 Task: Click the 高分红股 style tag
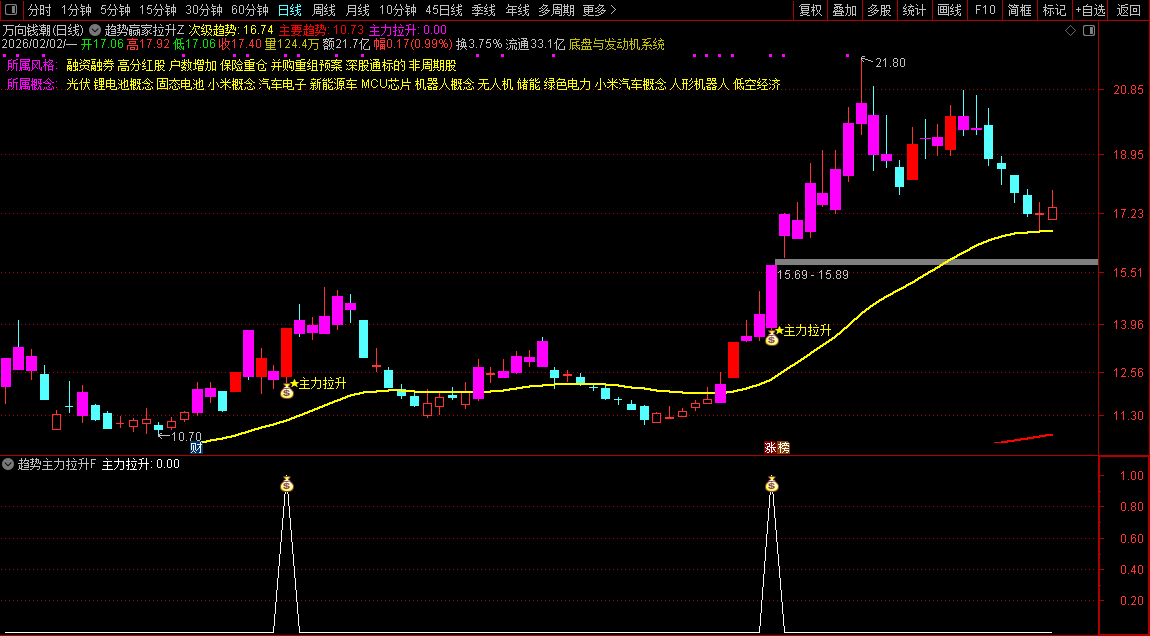click(x=142, y=65)
